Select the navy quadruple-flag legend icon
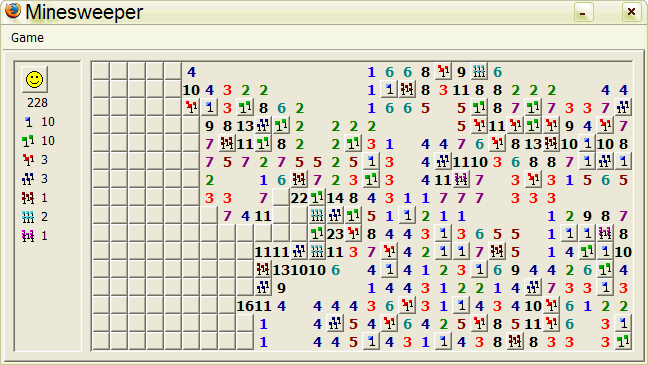Screen dimensions: 648x365 click(28, 179)
